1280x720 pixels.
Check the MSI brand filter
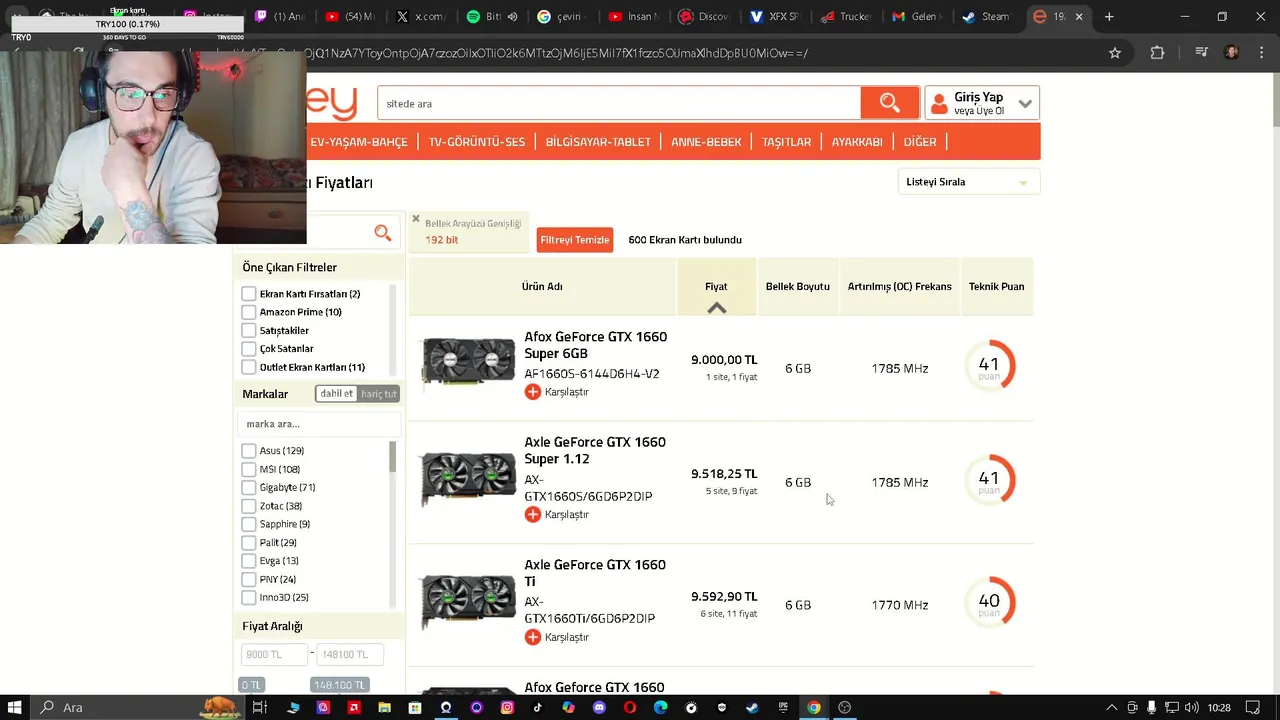click(x=249, y=469)
